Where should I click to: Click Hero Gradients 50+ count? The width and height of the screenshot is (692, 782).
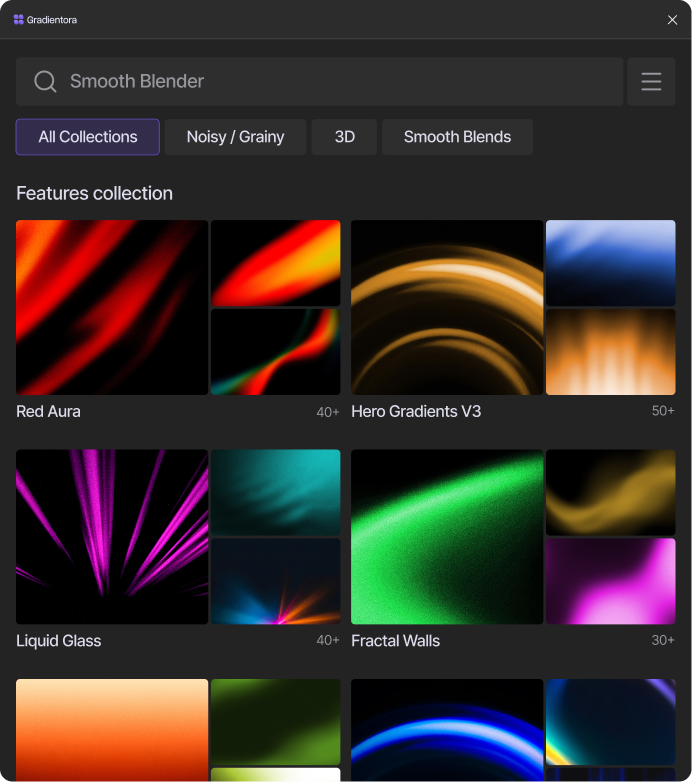663,411
